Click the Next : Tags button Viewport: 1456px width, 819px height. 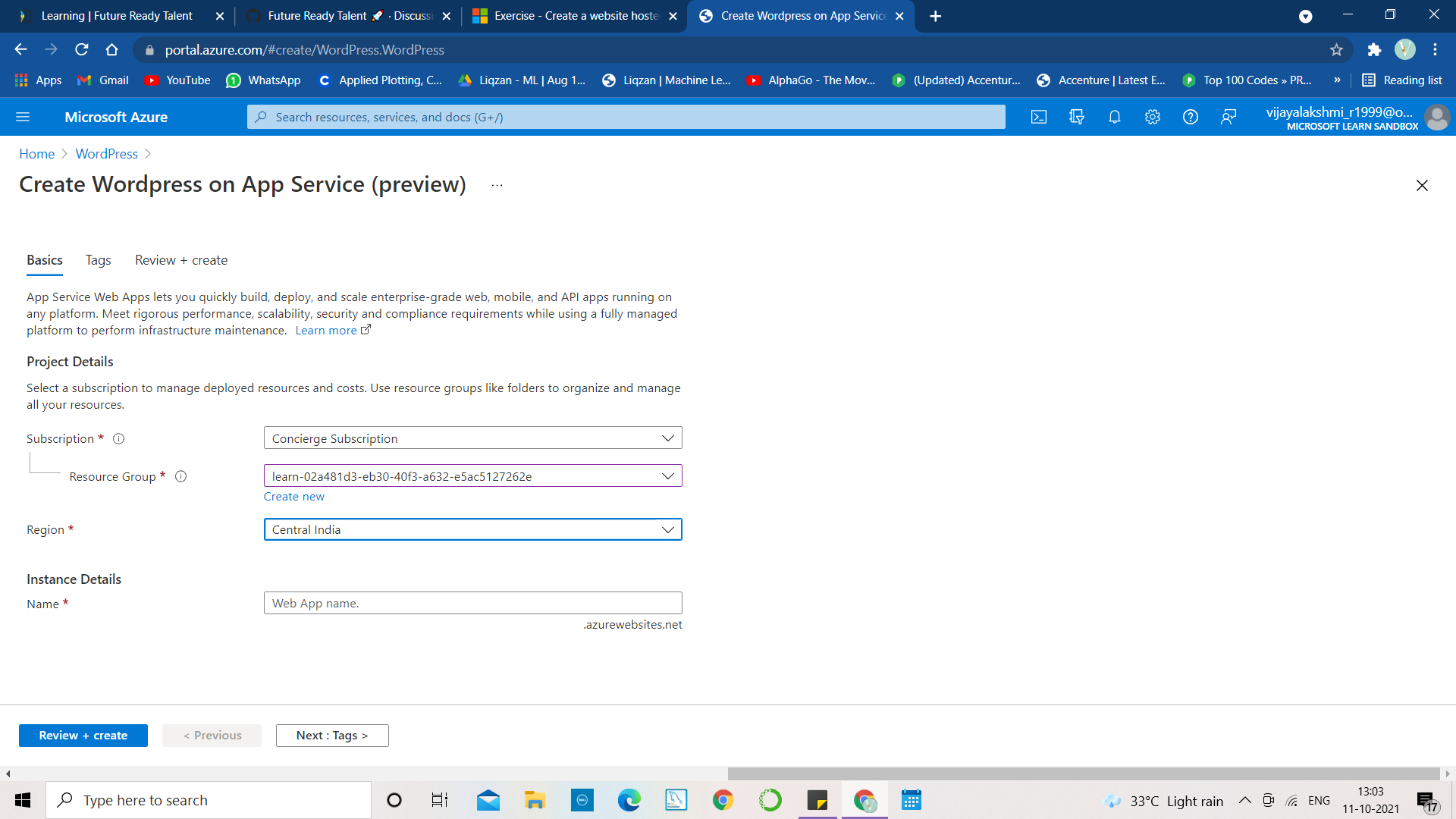click(332, 736)
